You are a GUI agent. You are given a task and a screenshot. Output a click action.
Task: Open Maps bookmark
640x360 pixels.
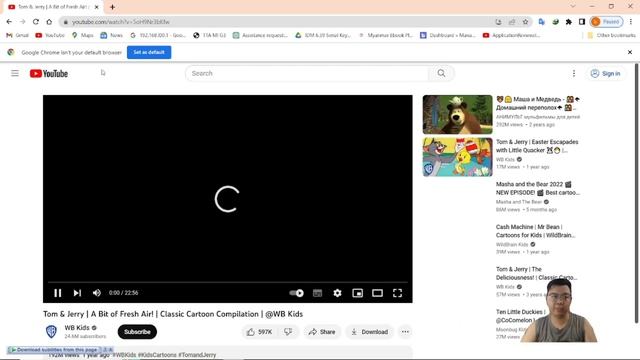point(83,36)
